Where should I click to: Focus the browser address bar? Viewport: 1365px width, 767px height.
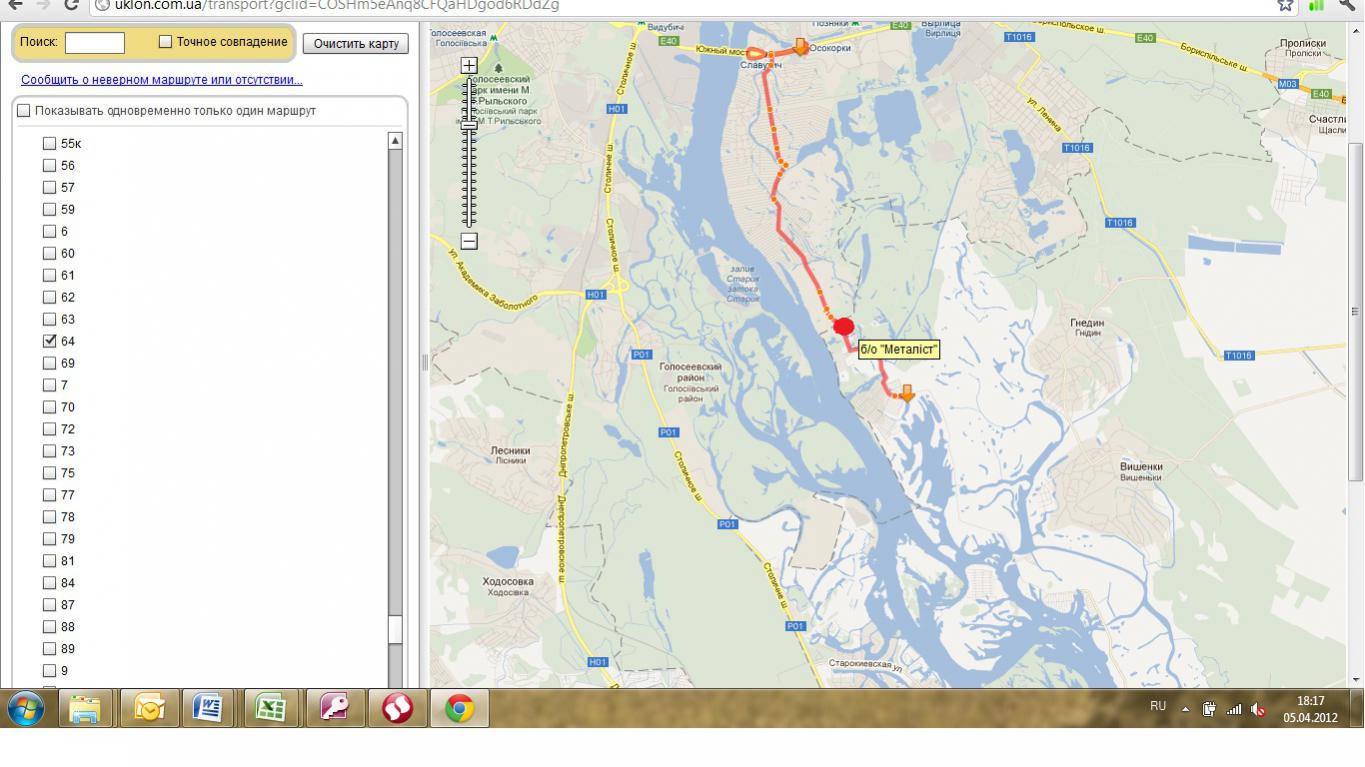[680, 5]
